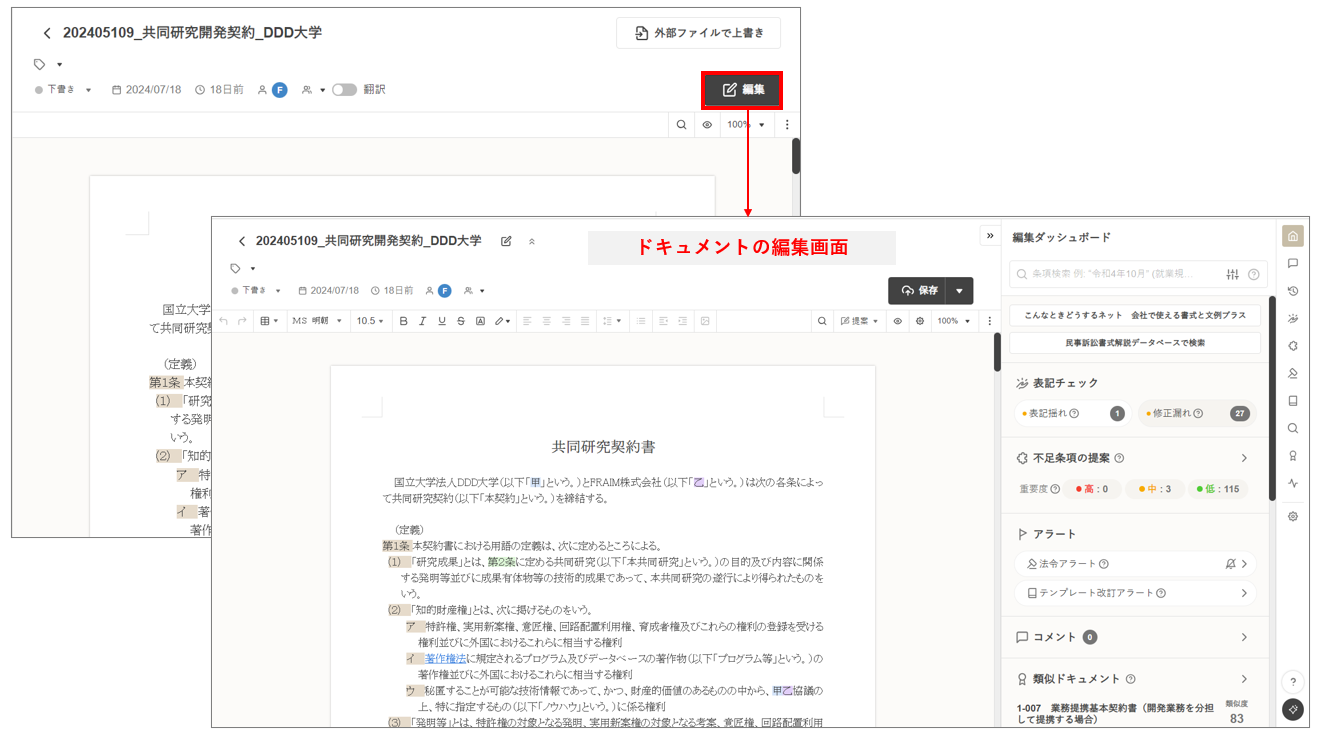This screenshot has height=738, width=1320.
Task: Click the settings gear in right sidebar
Action: click(1293, 516)
